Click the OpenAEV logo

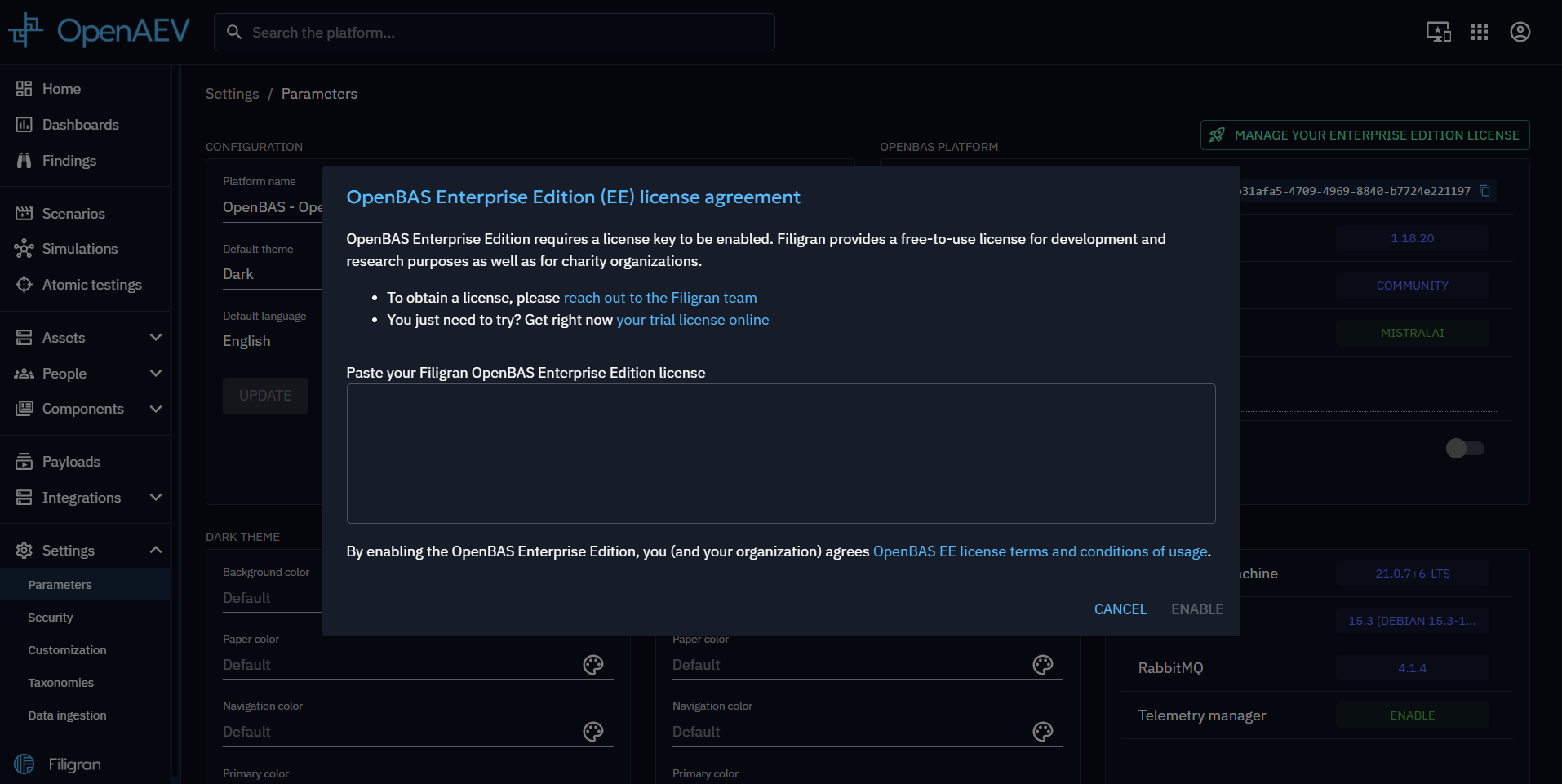[x=99, y=31]
